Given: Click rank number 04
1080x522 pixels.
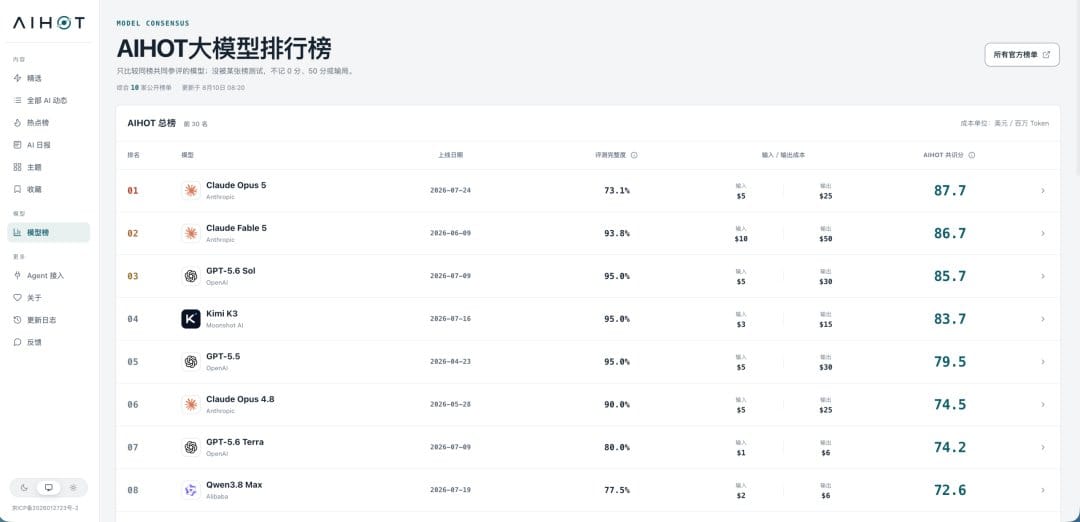Looking at the screenshot, I should coord(133,319).
